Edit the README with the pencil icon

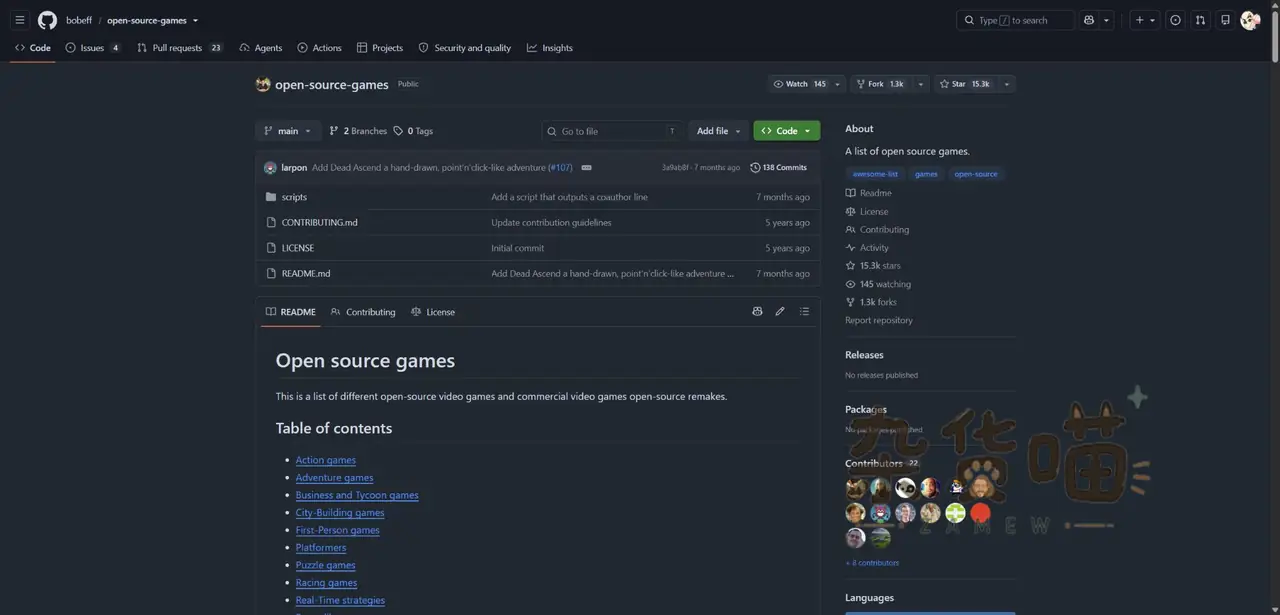(x=780, y=312)
